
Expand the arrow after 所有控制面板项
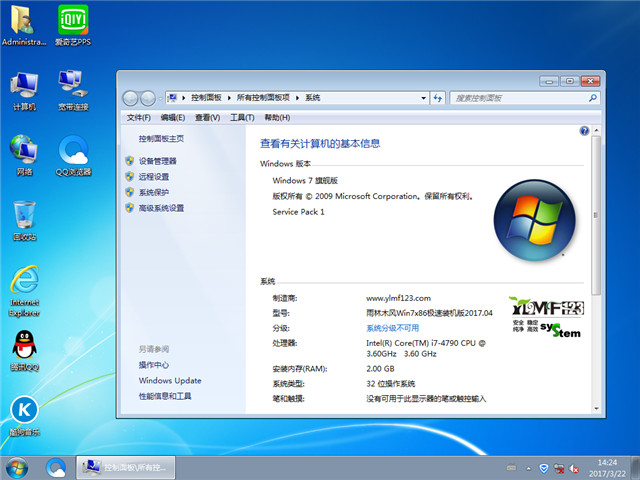(x=297, y=98)
